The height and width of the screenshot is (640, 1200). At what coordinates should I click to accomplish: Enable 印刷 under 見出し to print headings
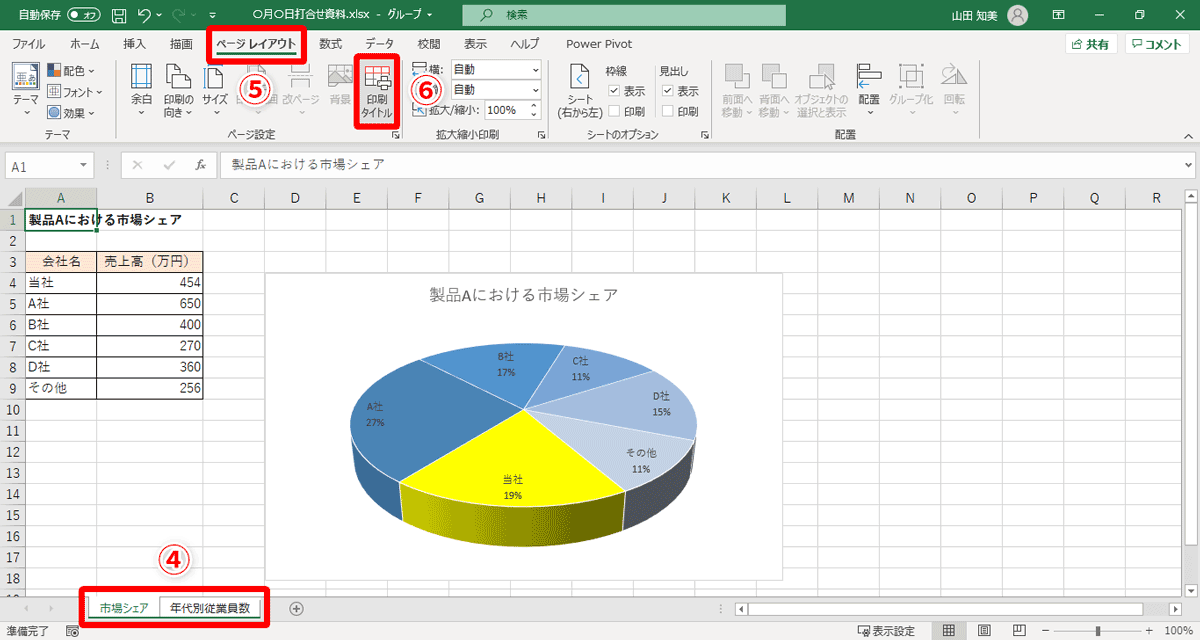tap(666, 109)
